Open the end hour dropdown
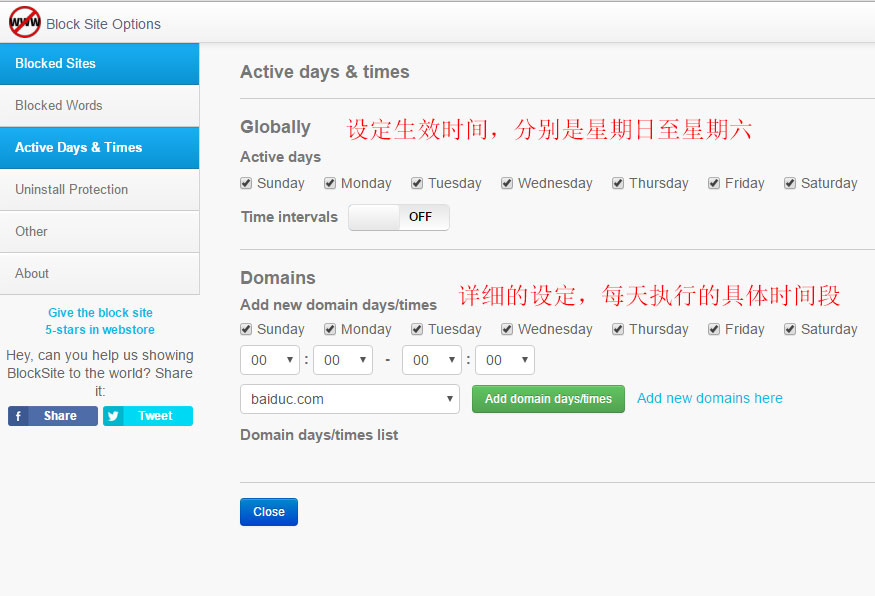Image resolution: width=875 pixels, height=596 pixels. 432,360
